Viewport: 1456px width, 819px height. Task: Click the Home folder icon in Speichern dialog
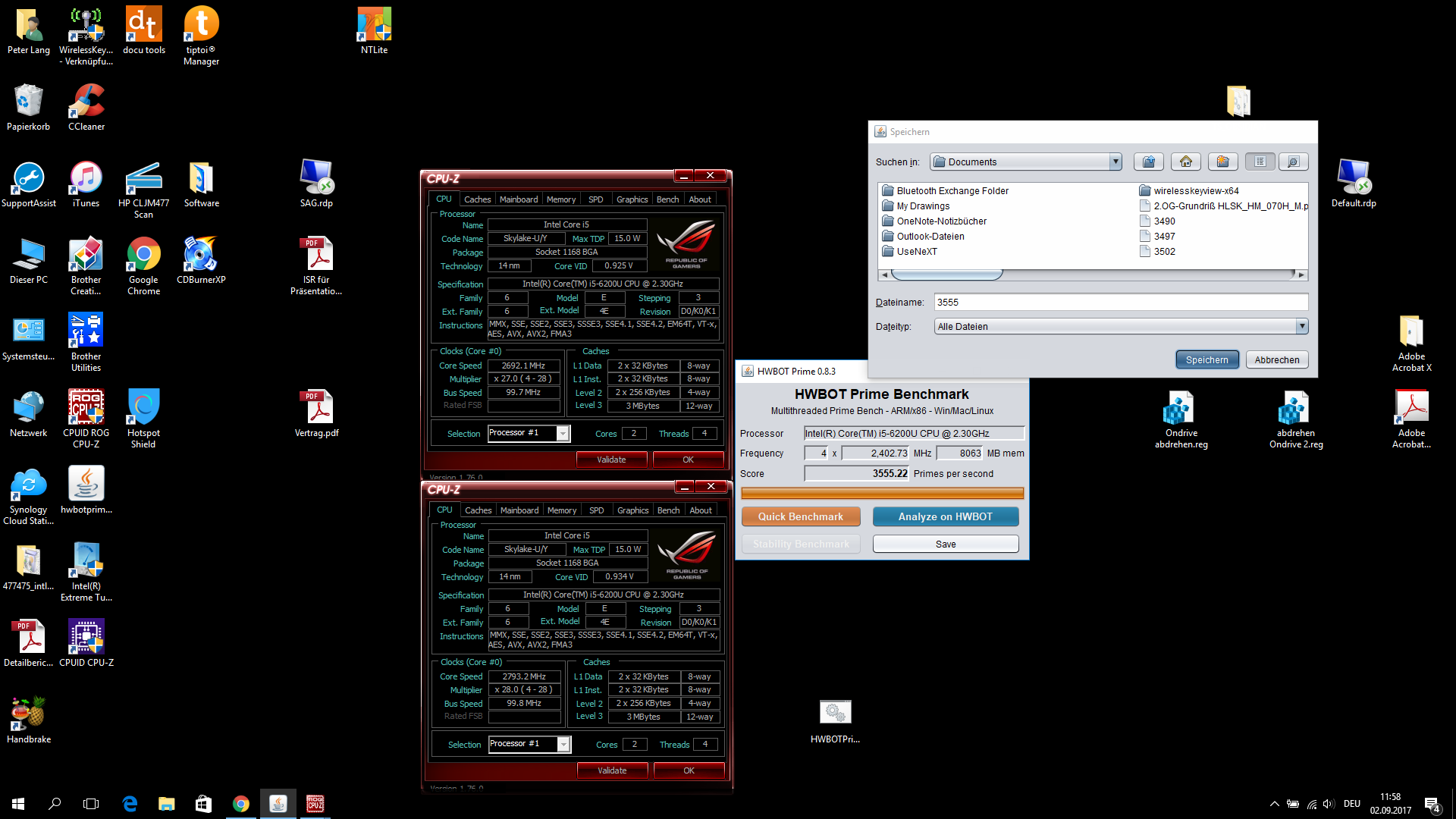click(x=1186, y=162)
